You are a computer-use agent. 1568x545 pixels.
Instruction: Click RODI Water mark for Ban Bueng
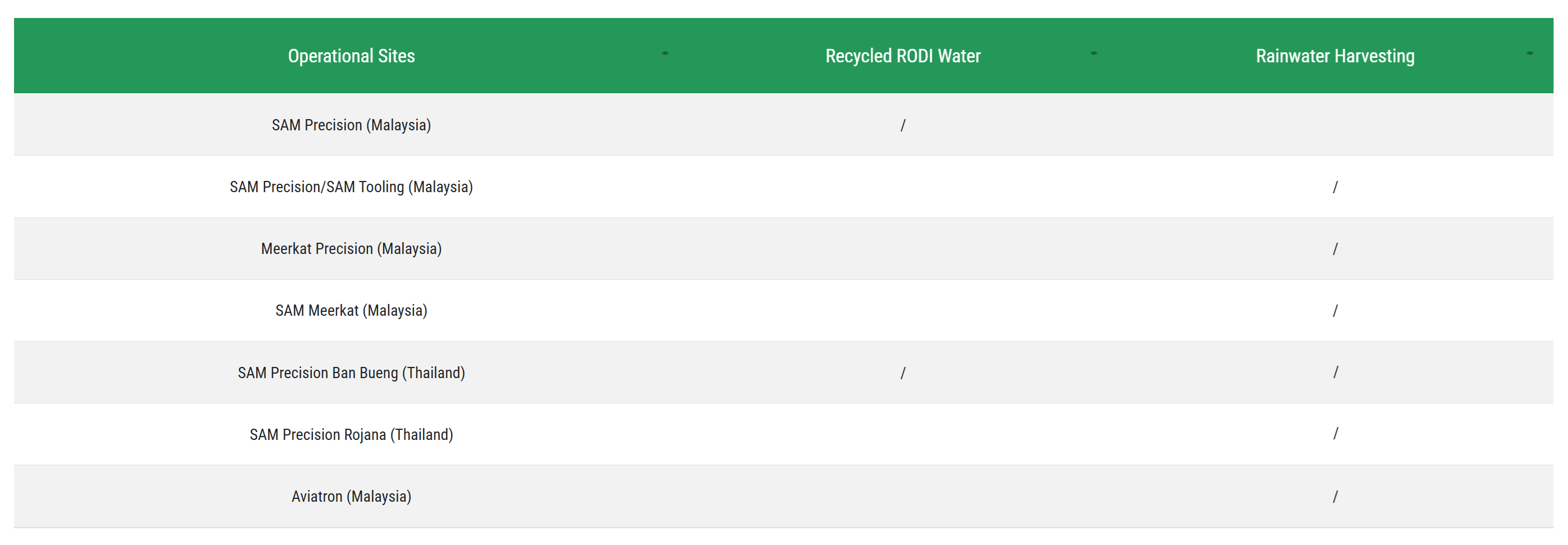pos(903,373)
